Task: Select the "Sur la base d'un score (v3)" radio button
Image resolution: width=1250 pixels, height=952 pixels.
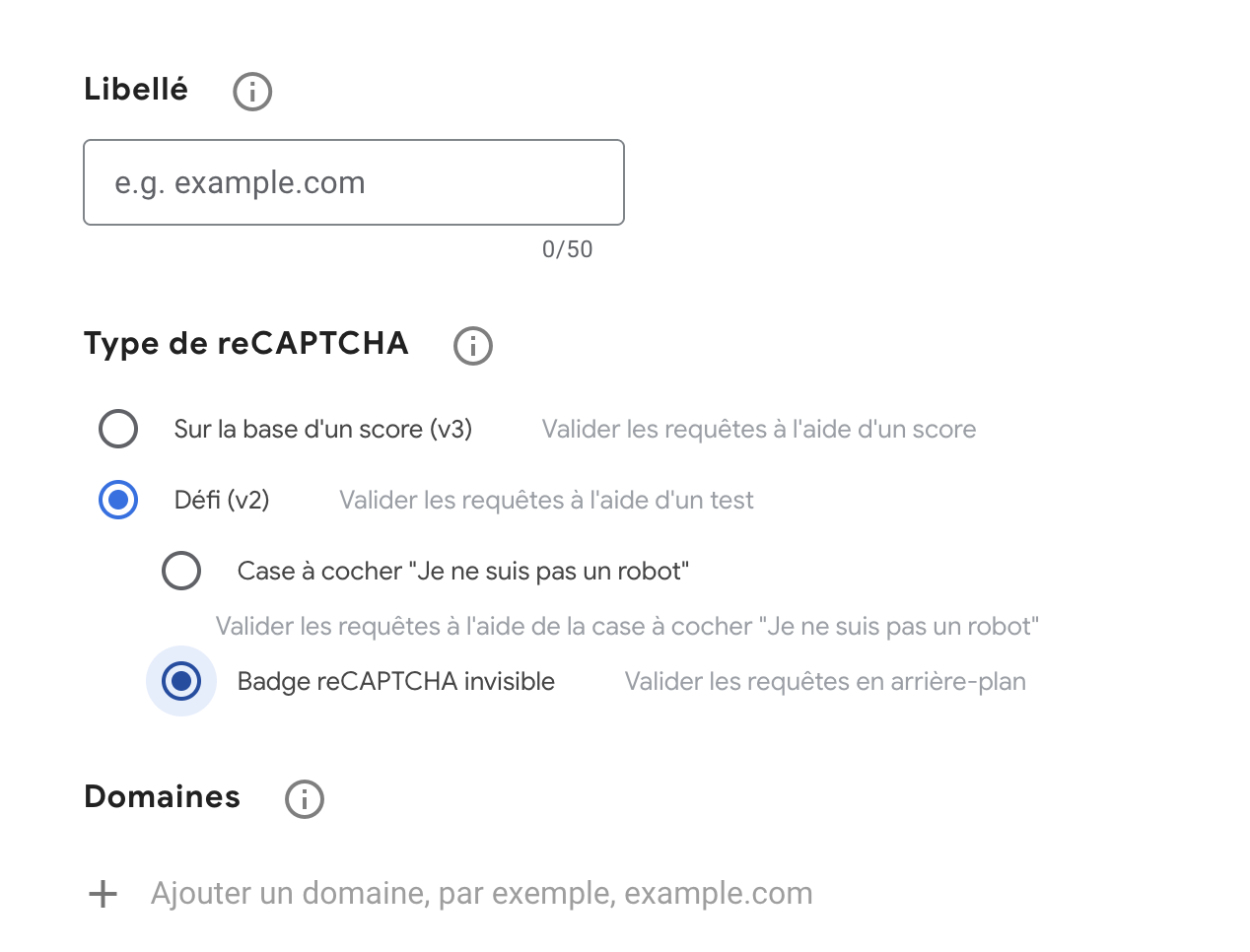Action: click(118, 429)
